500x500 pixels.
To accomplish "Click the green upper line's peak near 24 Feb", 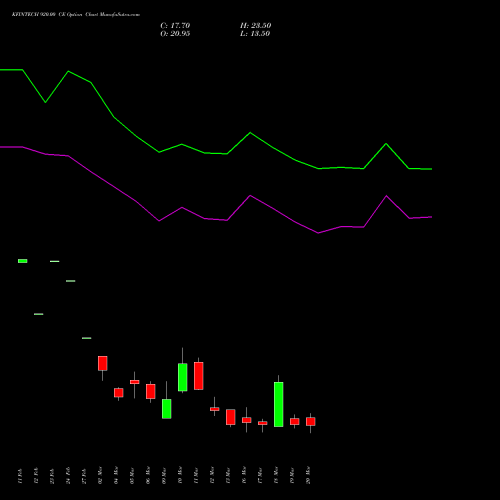I will click(68, 71).
